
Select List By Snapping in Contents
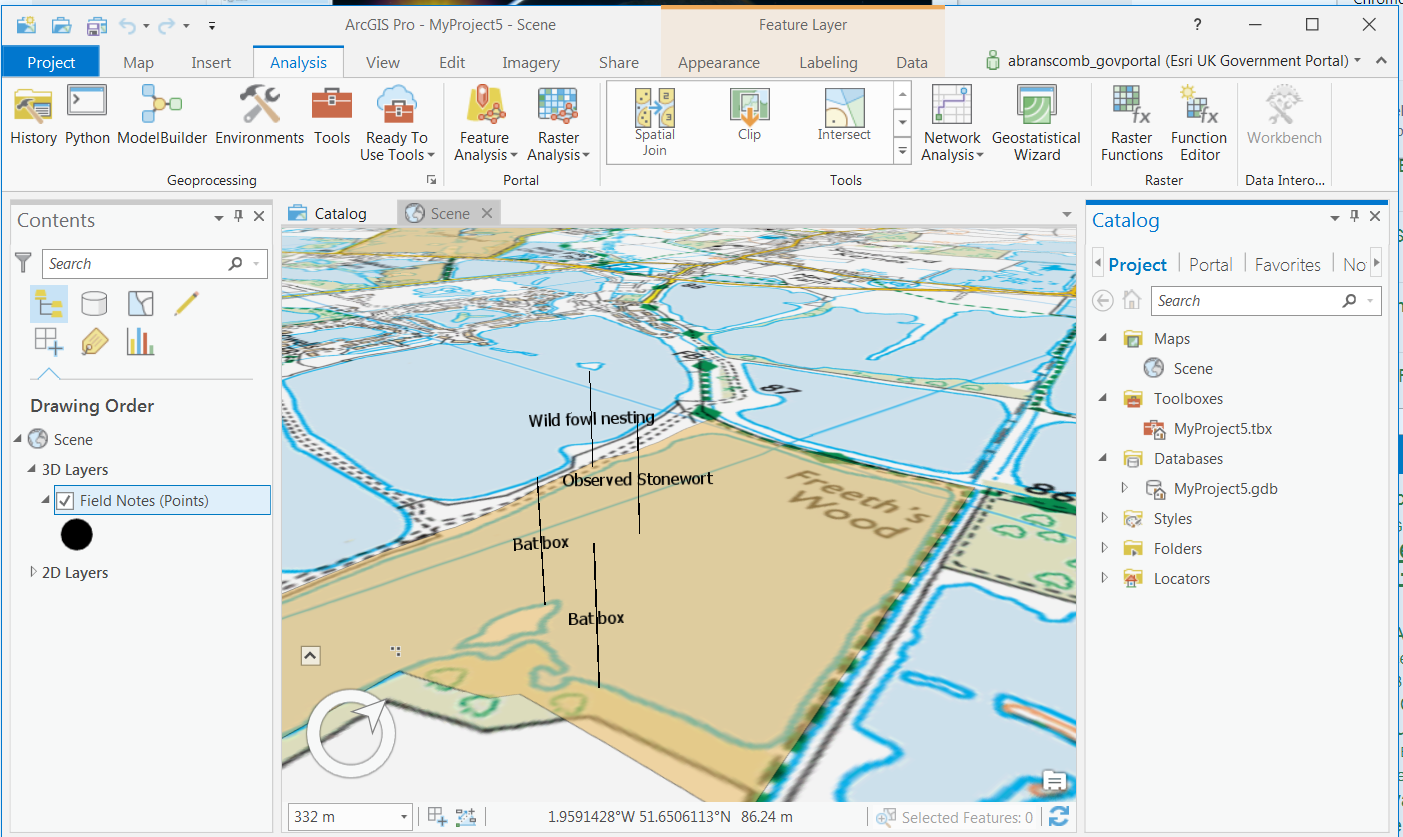[49, 341]
